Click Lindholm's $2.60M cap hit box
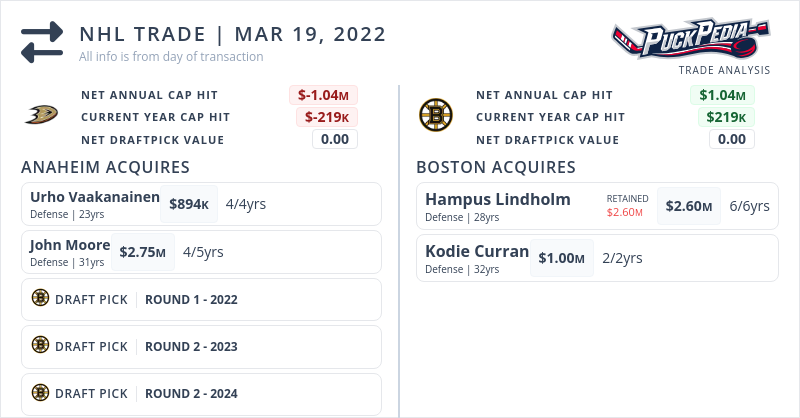 (x=690, y=206)
